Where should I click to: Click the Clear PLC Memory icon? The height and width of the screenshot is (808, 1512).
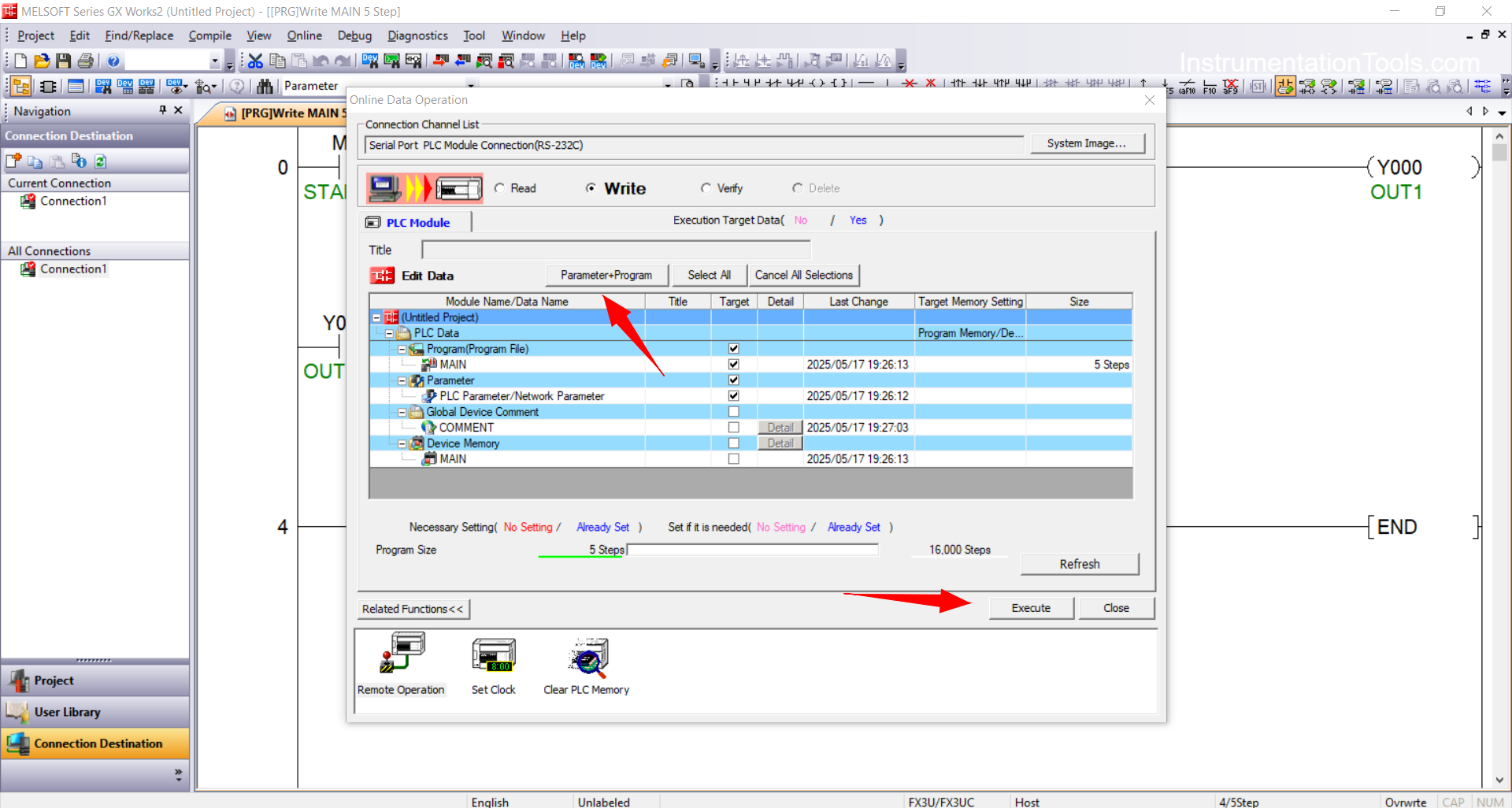pos(588,657)
